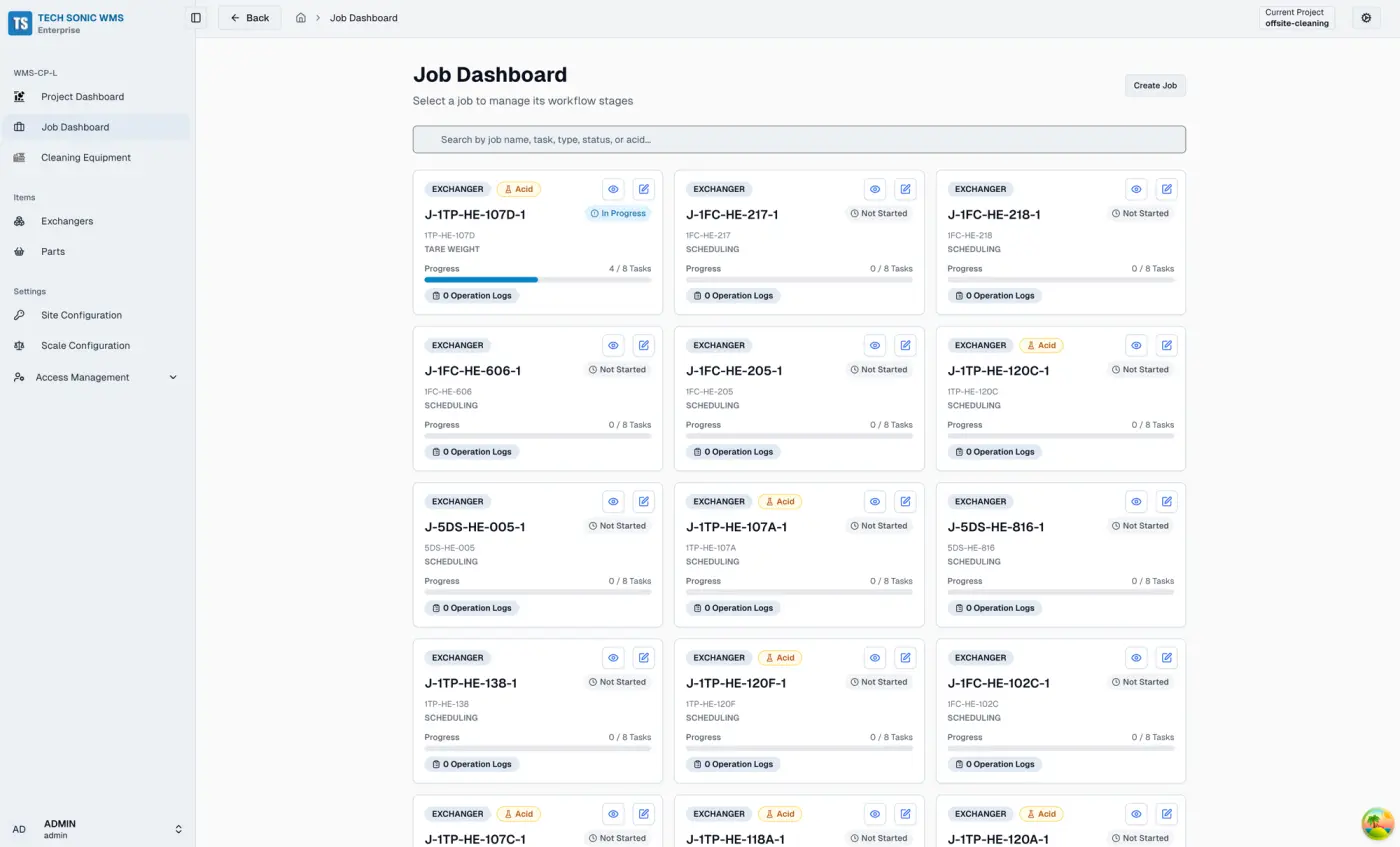1400x847 pixels.
Task: Edit job J-1TP-HE-138-1
Action: pyautogui.click(x=644, y=657)
